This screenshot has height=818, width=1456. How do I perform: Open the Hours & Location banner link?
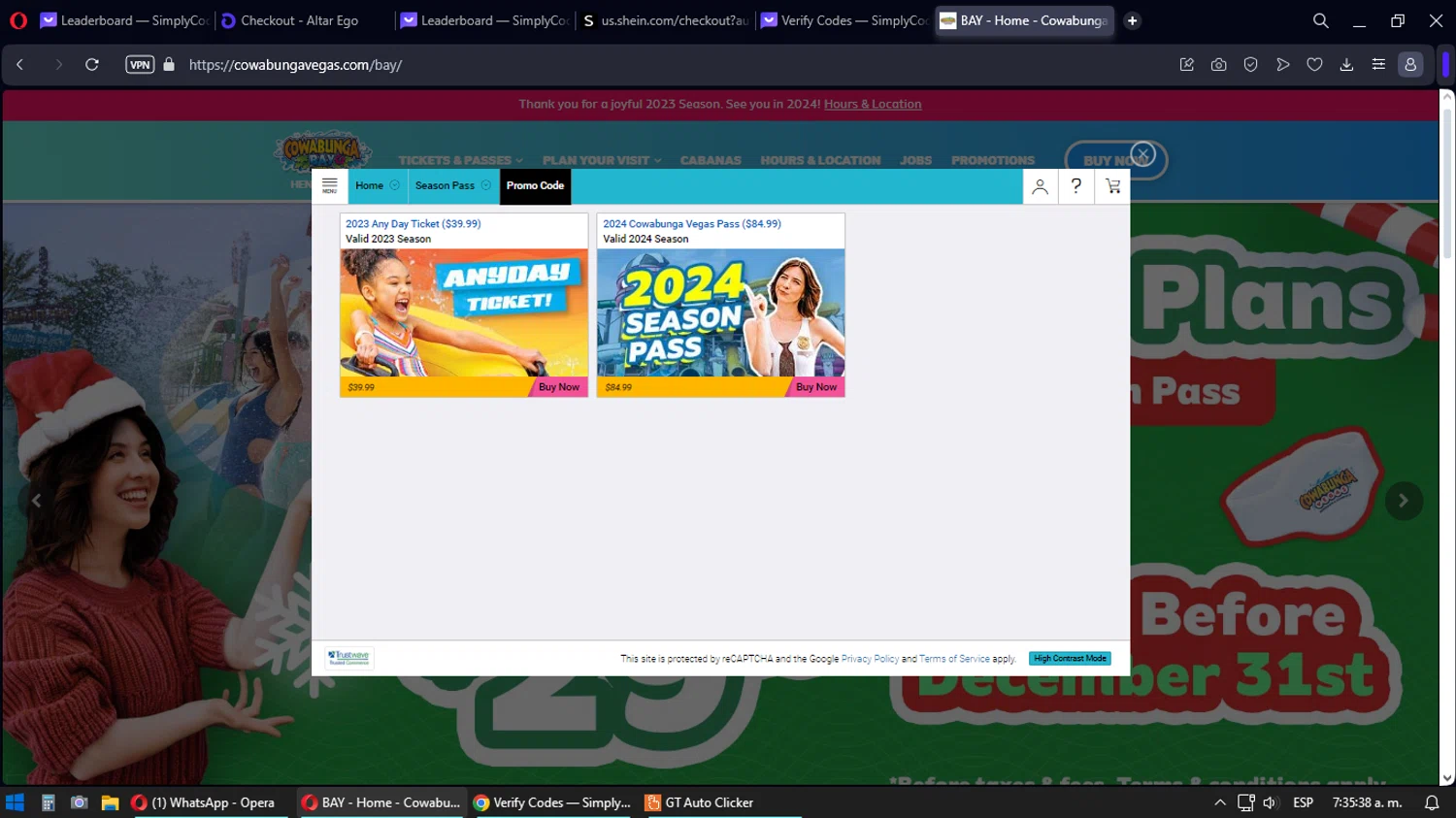(x=873, y=104)
